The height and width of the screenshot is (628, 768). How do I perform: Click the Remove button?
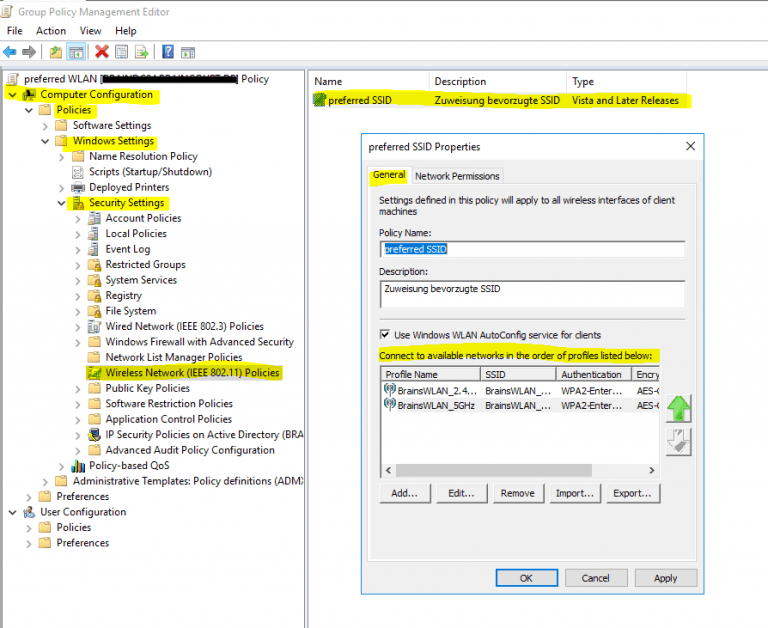[x=518, y=493]
